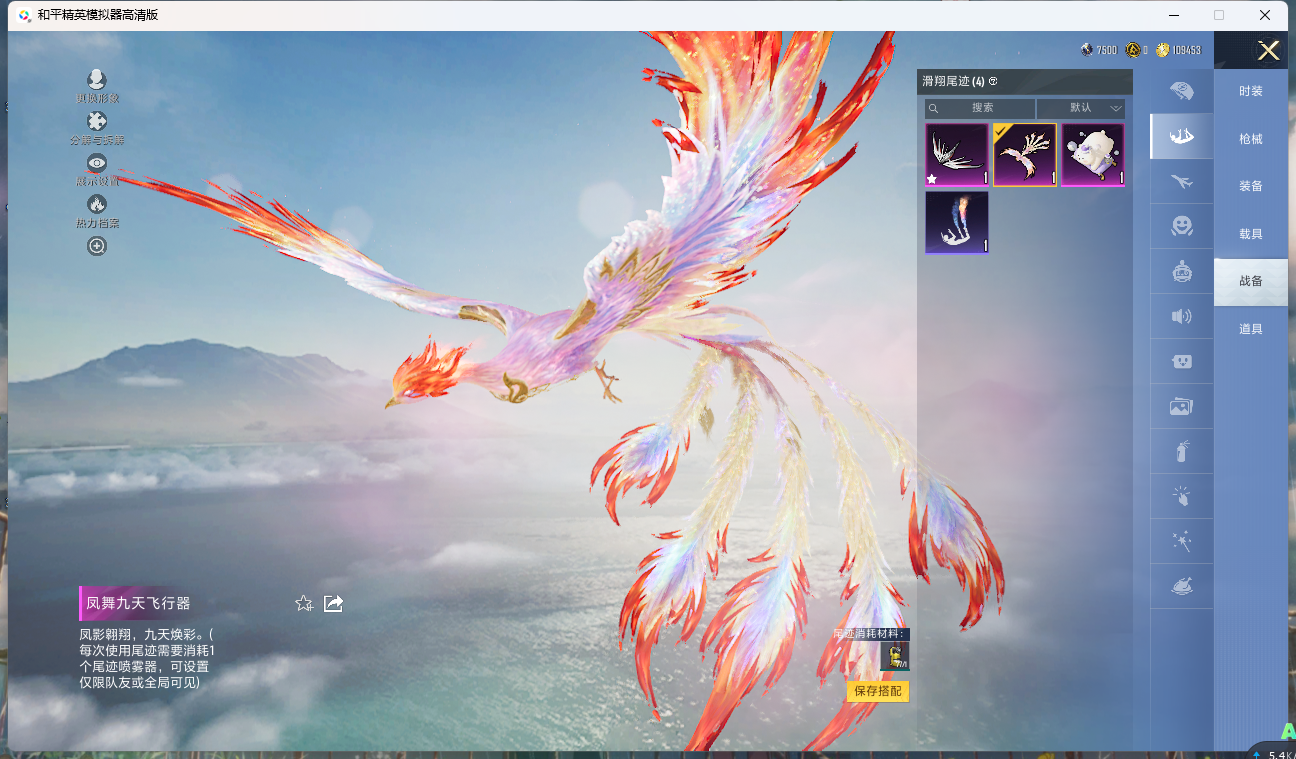The height and width of the screenshot is (759, 1296).
Task: Close the warehouse with the gold X
Action: coord(1268,50)
